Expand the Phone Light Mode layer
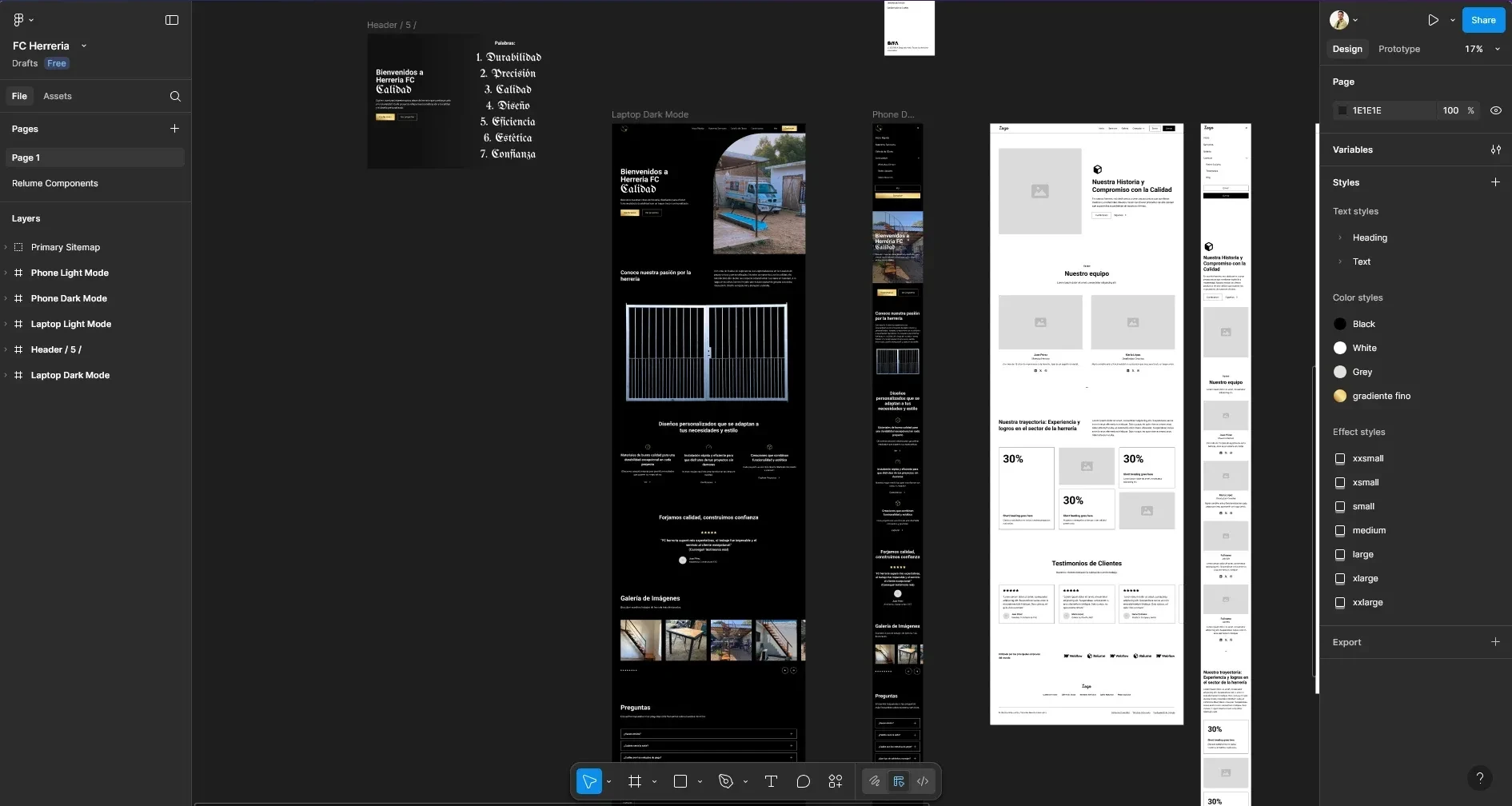The height and width of the screenshot is (806, 1512). tap(6, 273)
